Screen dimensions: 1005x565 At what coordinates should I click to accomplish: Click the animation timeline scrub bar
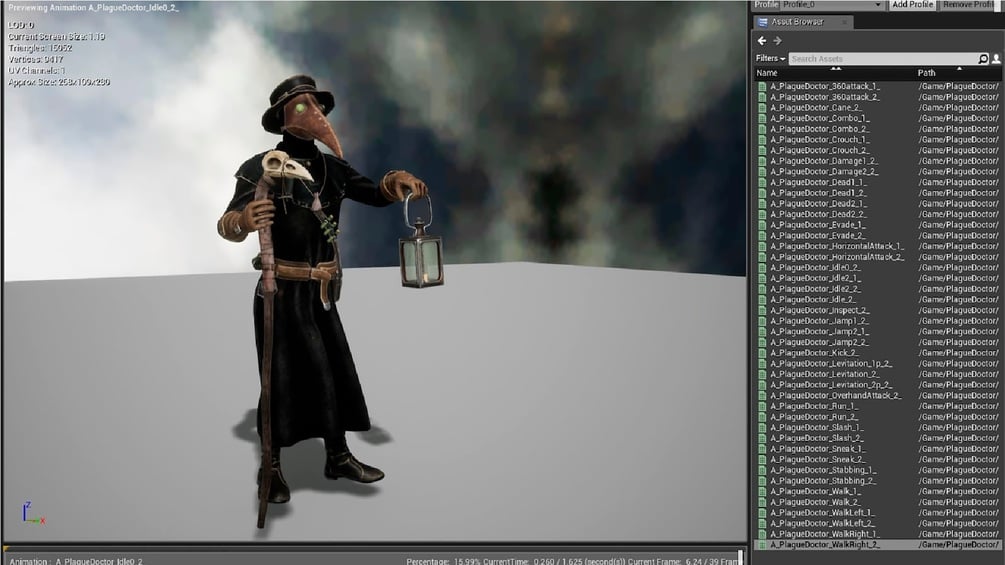pos(374,550)
